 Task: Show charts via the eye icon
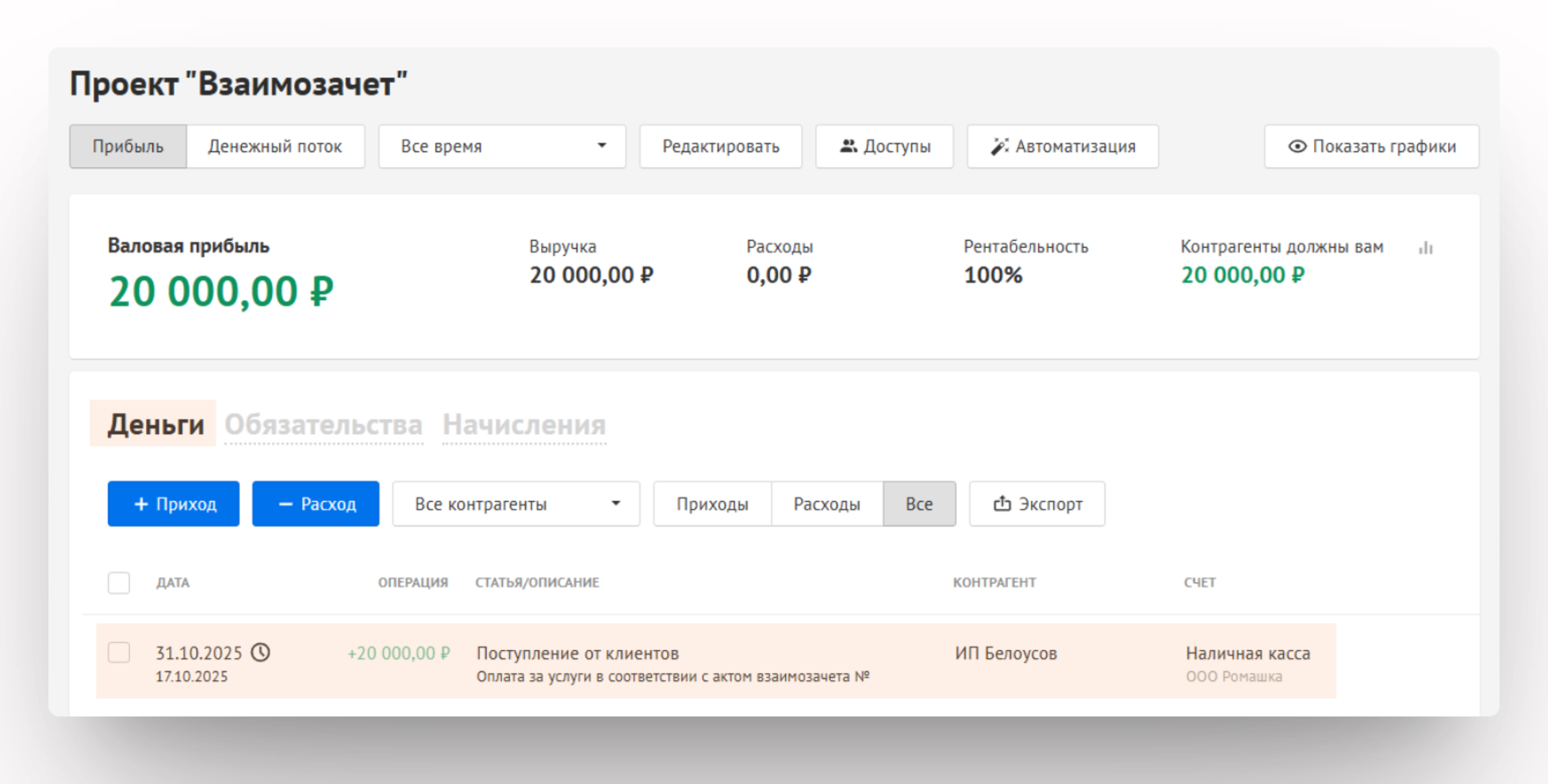(x=1297, y=146)
